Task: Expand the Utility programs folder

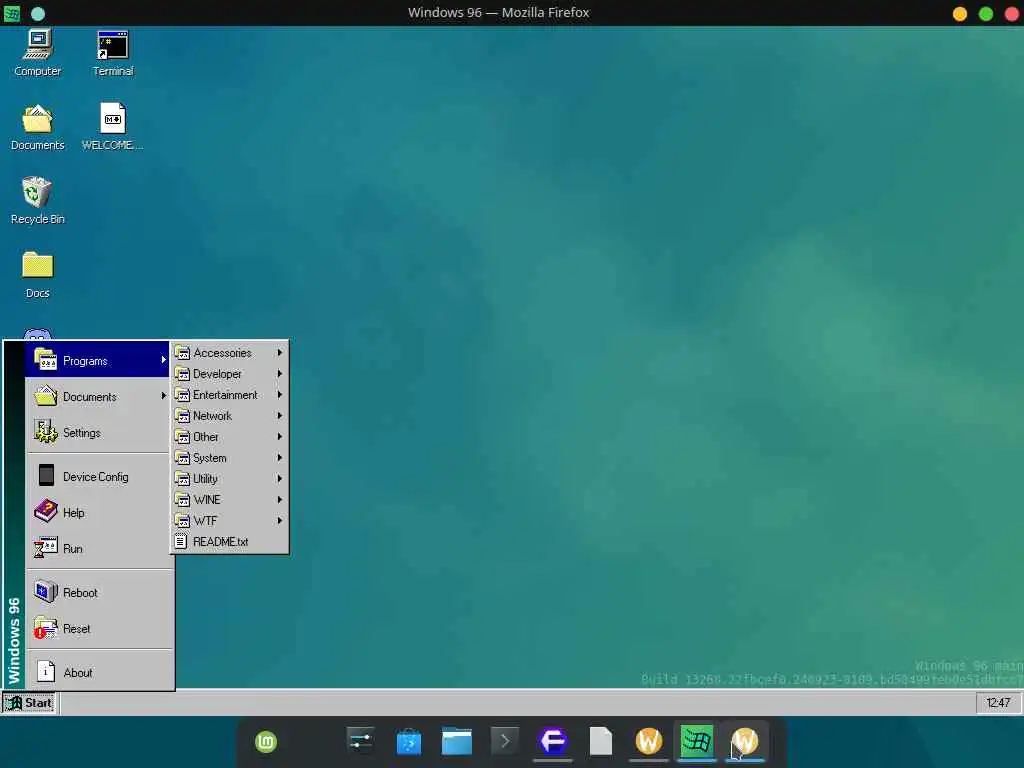Action: click(x=229, y=479)
